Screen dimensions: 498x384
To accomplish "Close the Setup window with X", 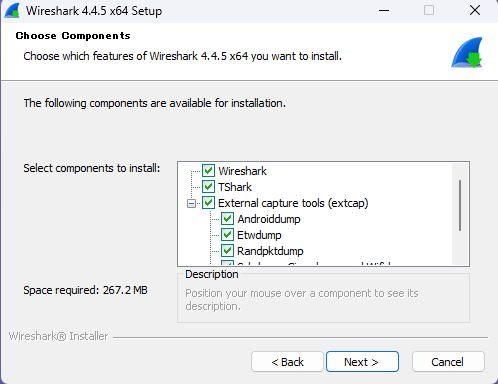I will tap(475, 10).
